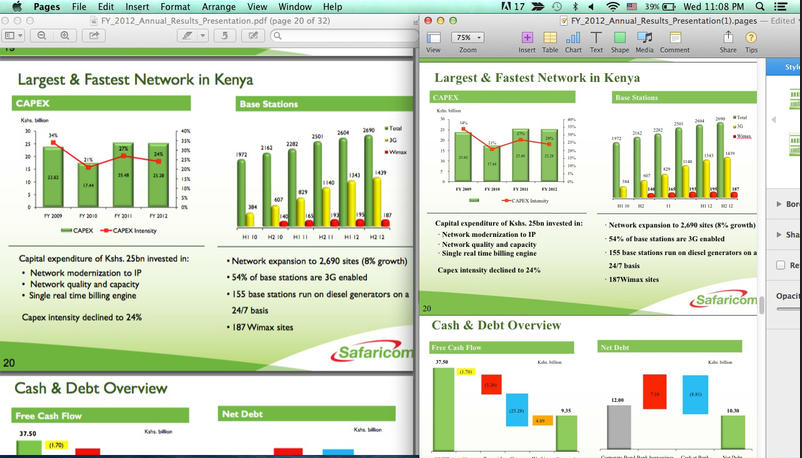Screen dimensions: 802x458
Task: Click the Preview search field
Action: coord(345,35)
